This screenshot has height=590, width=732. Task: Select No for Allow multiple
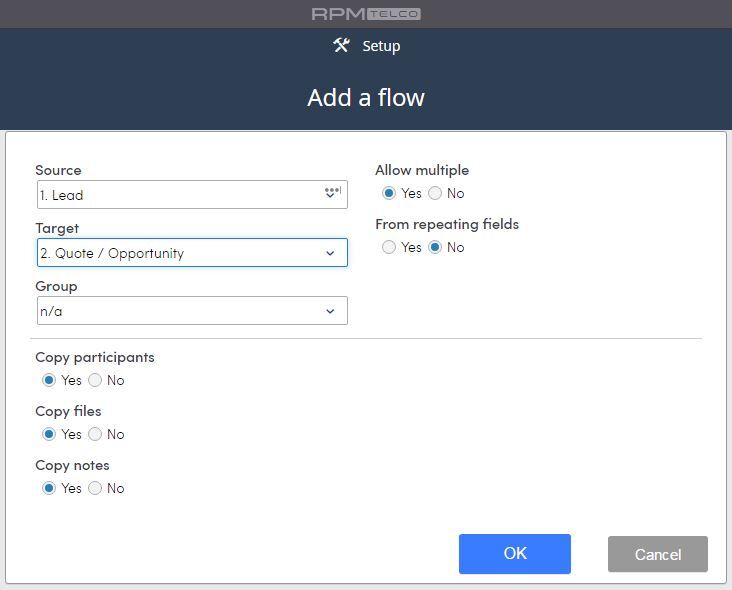pos(435,193)
